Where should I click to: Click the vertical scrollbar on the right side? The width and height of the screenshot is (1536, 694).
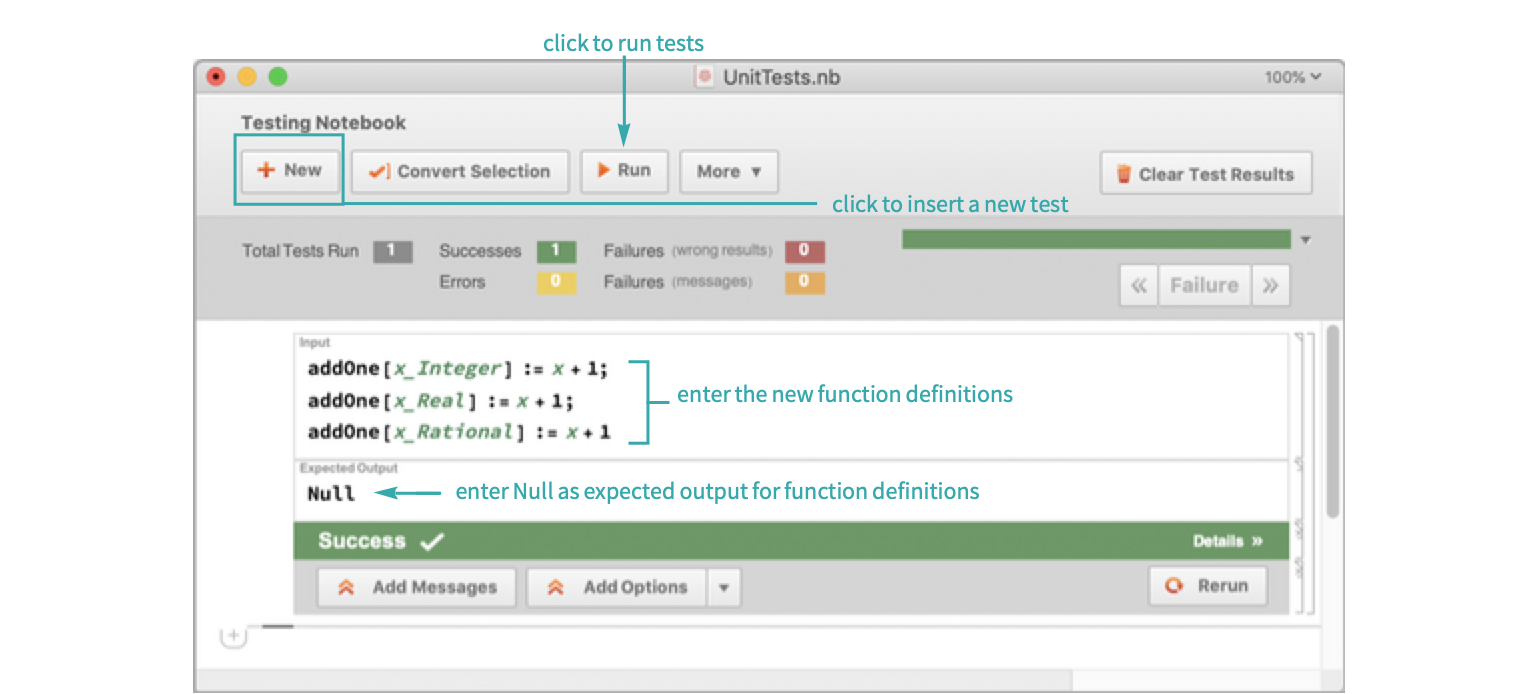coord(1332,420)
